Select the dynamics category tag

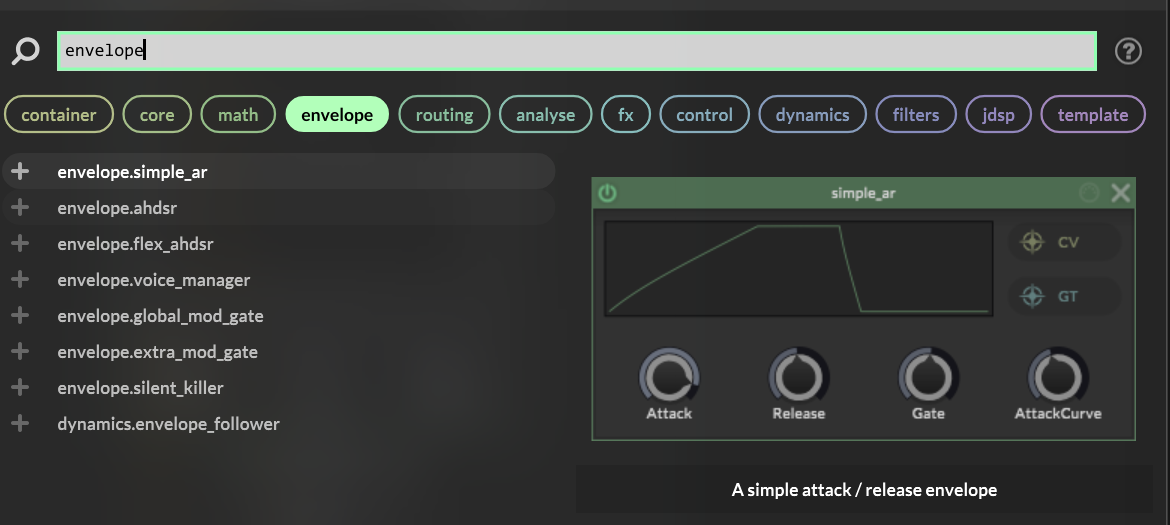811,115
